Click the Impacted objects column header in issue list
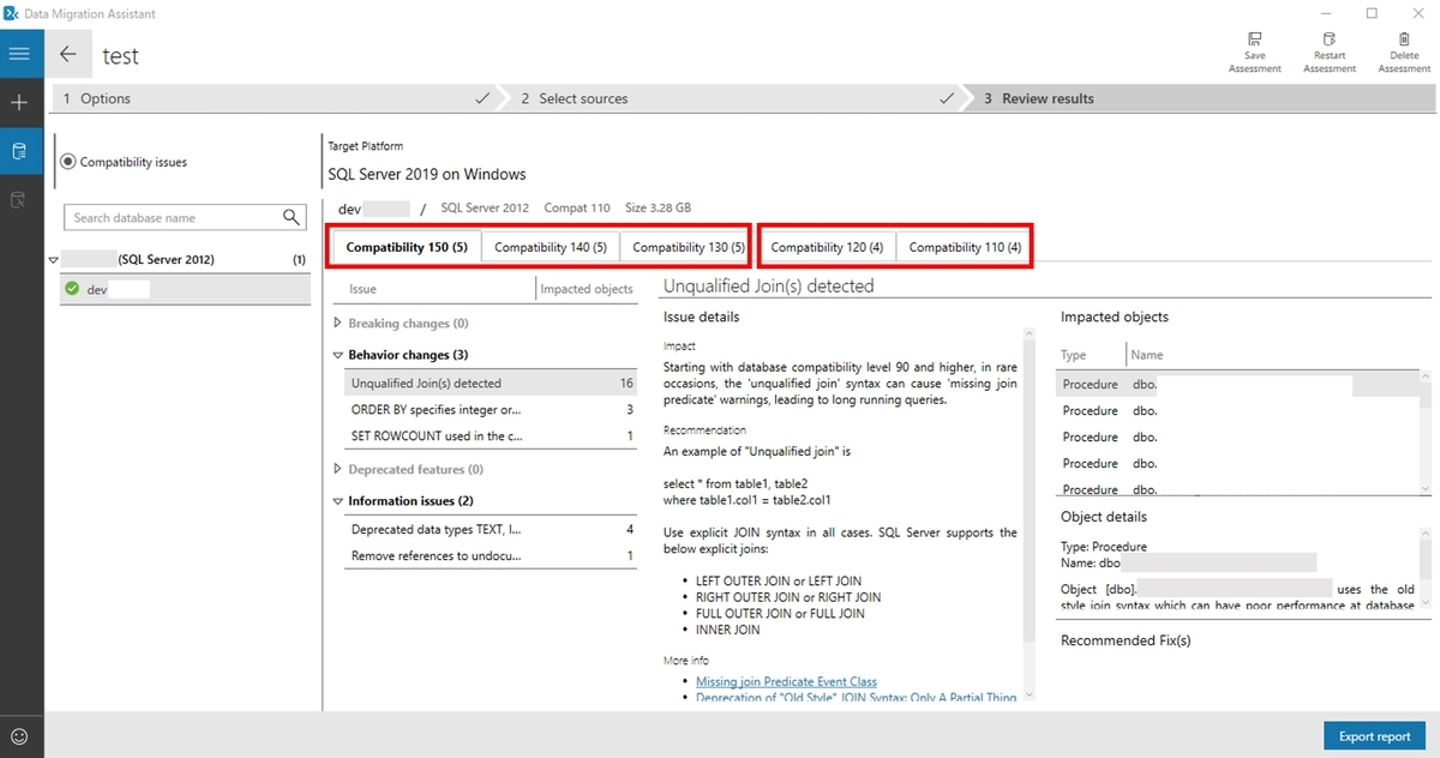Viewport: 1440px width, 758px height. pos(586,289)
